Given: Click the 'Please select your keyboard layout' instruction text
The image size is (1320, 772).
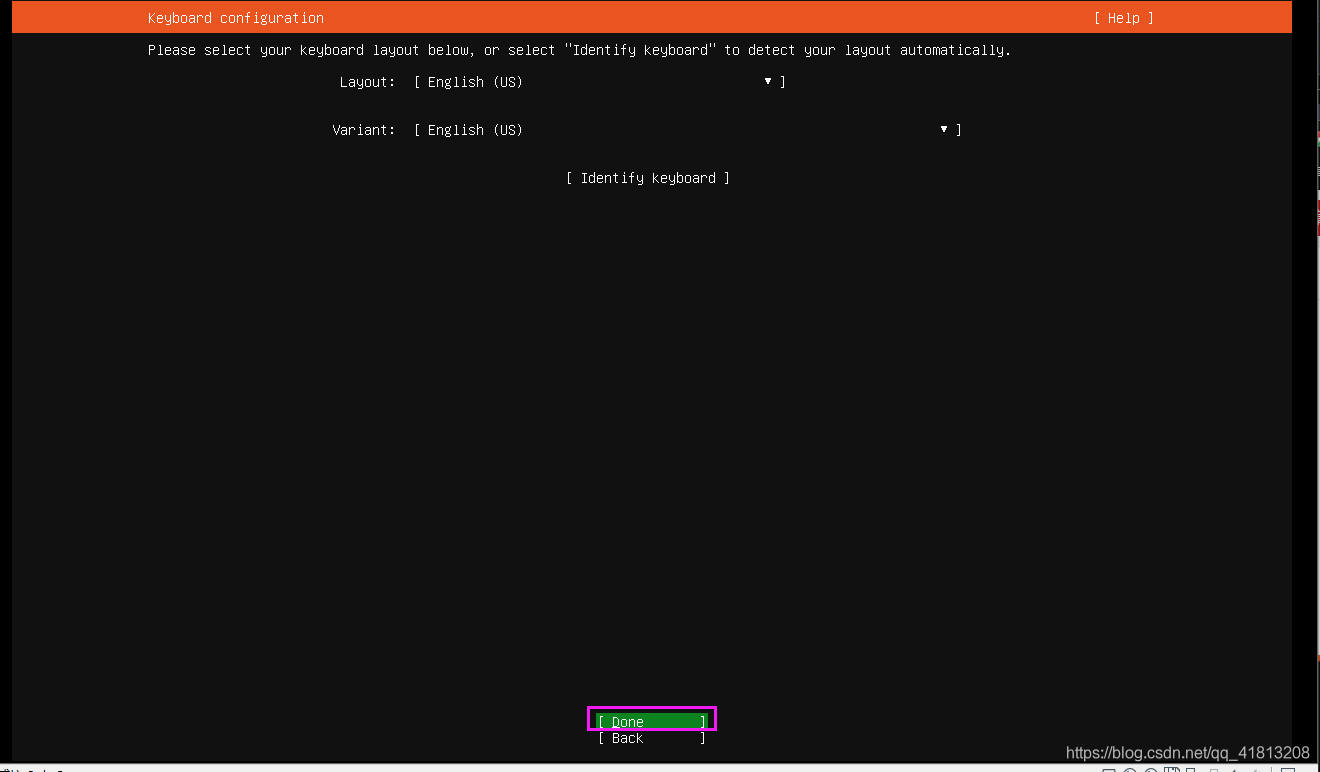Looking at the screenshot, I should point(579,50).
